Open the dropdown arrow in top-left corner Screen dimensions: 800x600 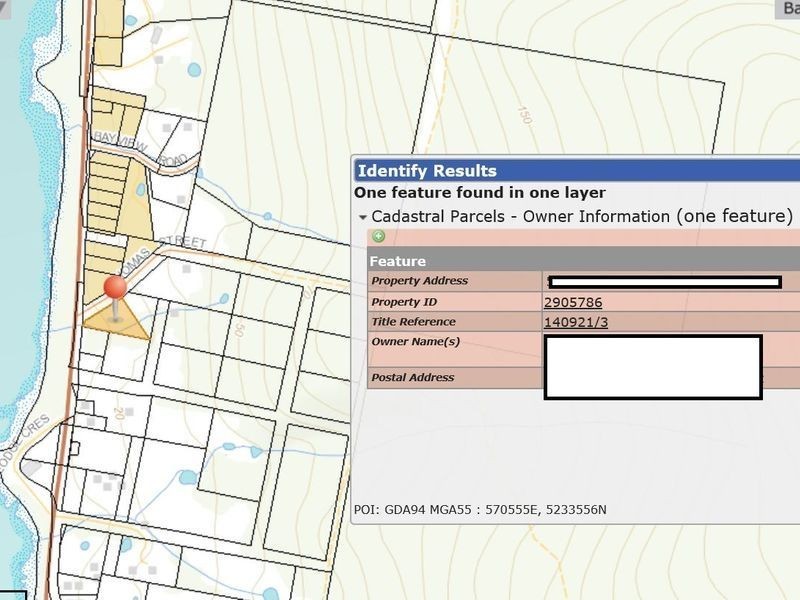(5, 9)
